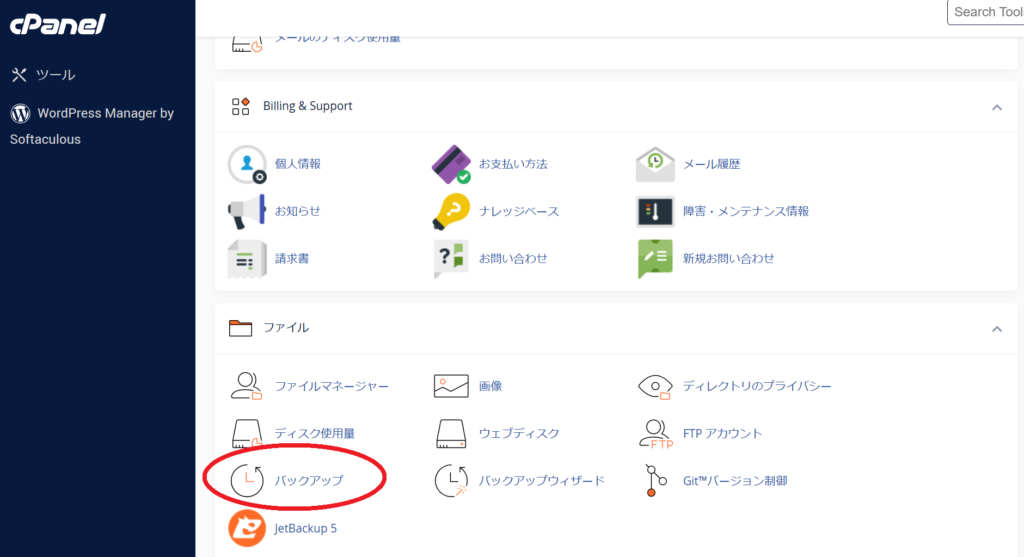Select the お支払い方法 credit card icon

coord(451,164)
